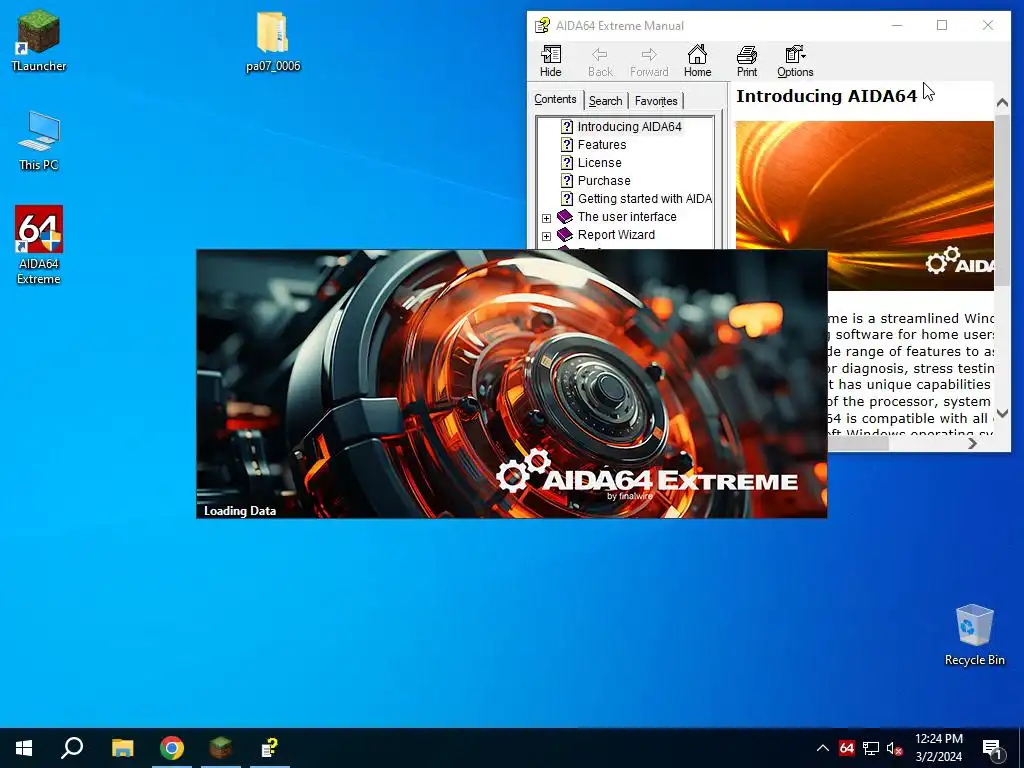The height and width of the screenshot is (768, 1024).
Task: Select the pa07_0006 folder on desktop
Action: point(273,40)
